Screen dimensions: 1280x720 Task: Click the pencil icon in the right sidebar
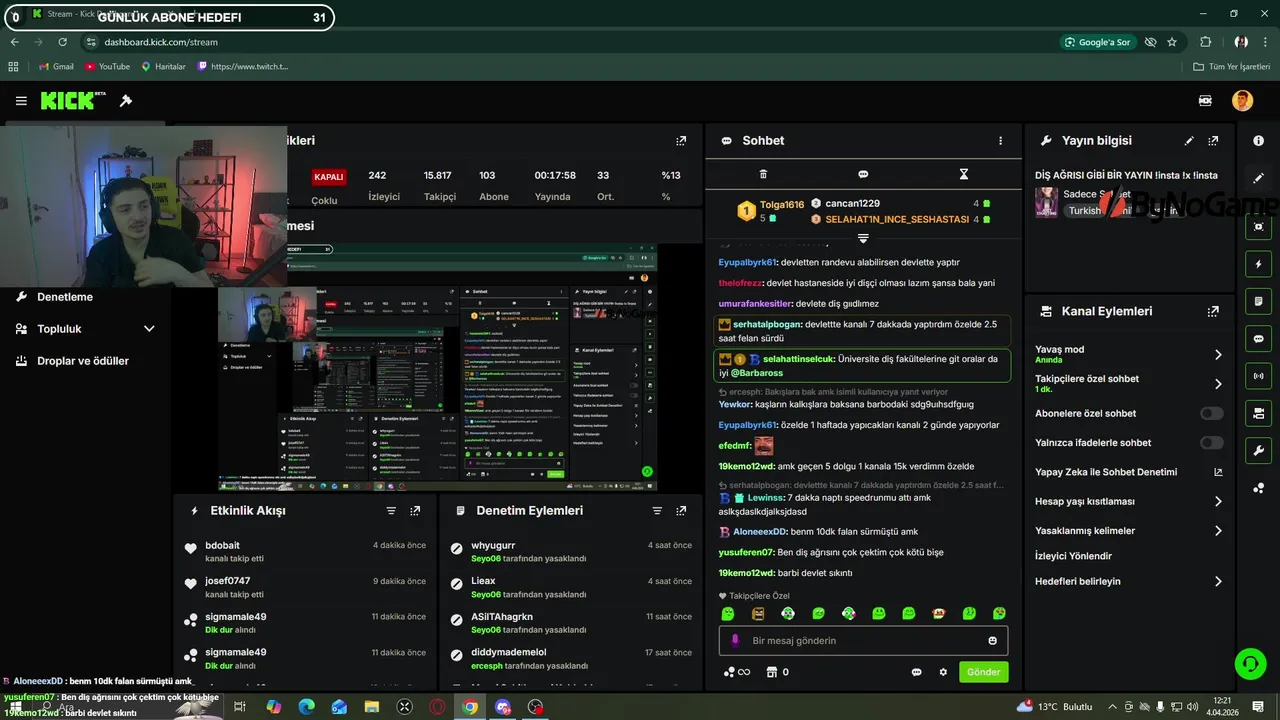[x=1258, y=178]
